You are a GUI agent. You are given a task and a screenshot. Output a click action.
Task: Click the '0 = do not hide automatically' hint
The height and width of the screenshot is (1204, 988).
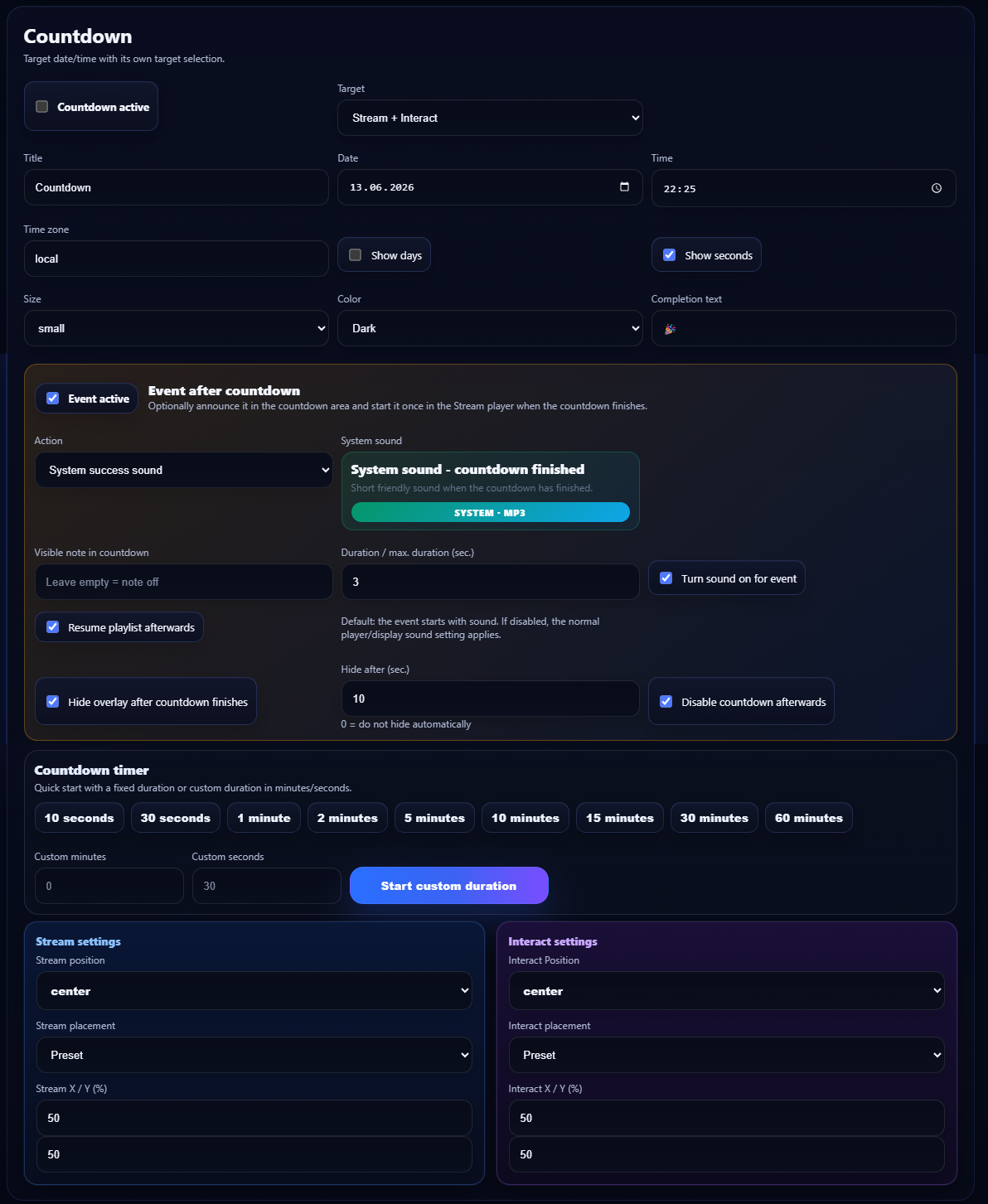tap(406, 724)
